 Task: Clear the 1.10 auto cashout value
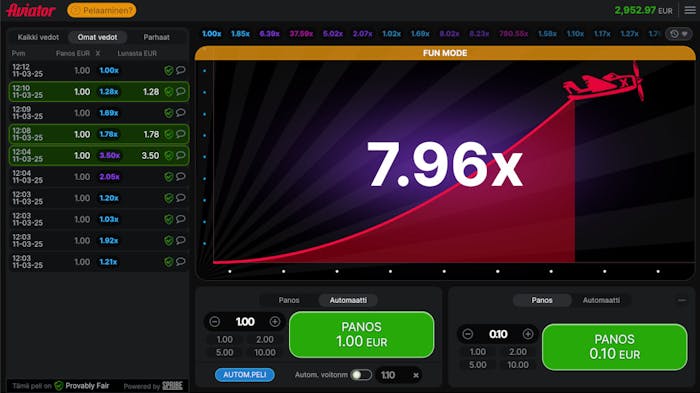pos(416,375)
